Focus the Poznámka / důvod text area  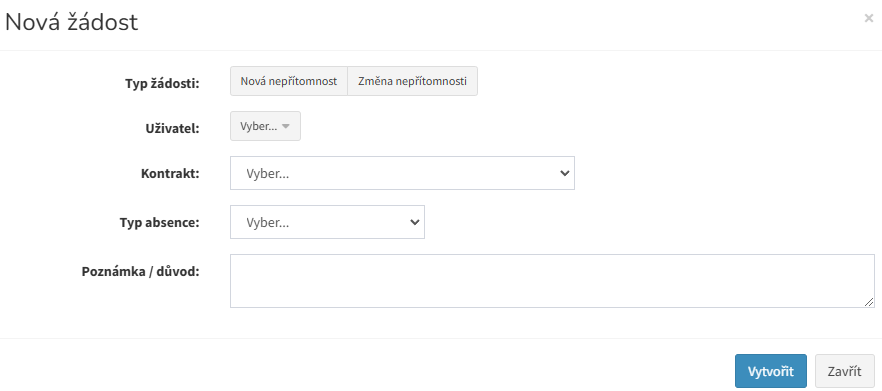coord(552,281)
